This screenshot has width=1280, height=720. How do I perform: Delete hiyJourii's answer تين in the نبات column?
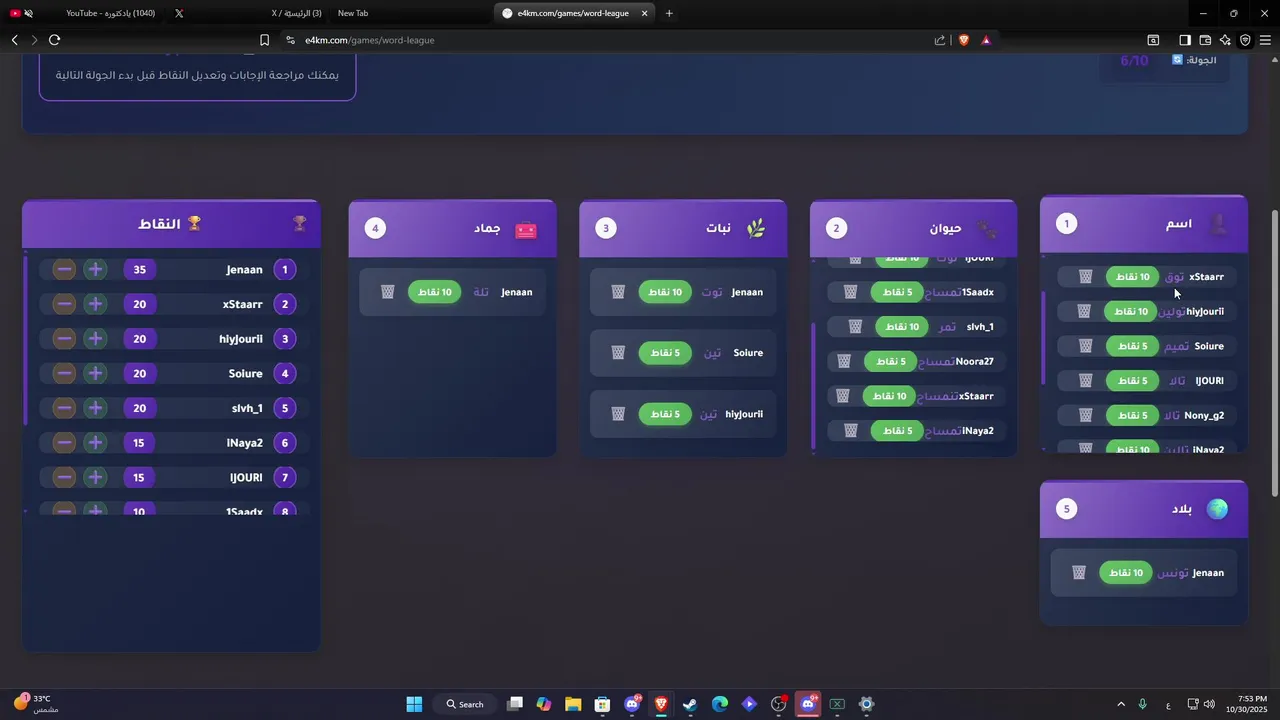point(619,414)
